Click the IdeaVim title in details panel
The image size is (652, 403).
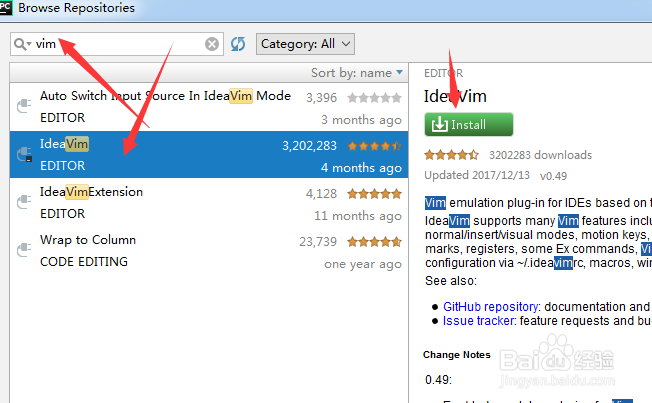click(455, 96)
